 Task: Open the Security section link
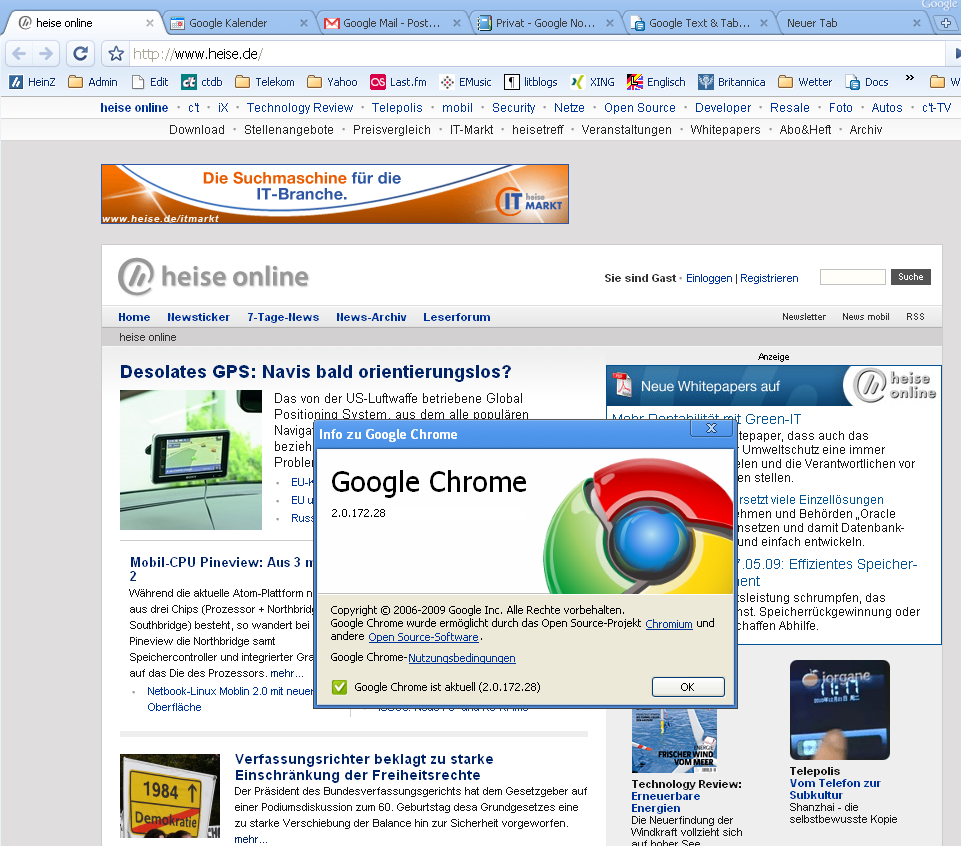514,108
